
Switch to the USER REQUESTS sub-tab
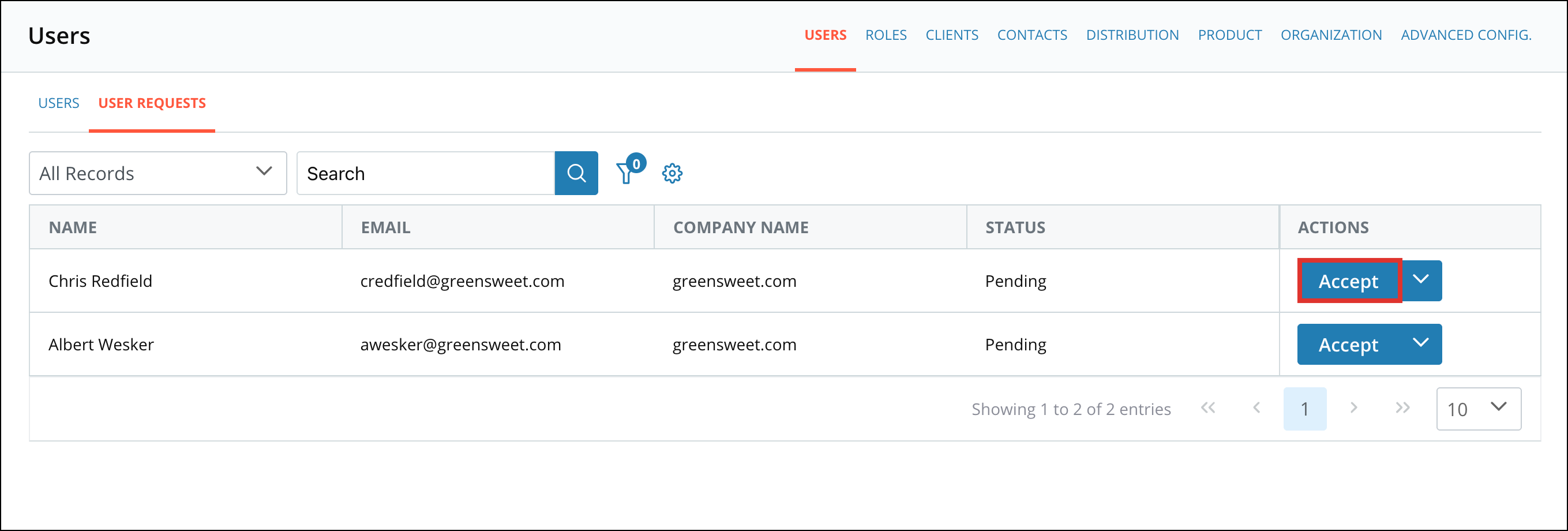[152, 103]
